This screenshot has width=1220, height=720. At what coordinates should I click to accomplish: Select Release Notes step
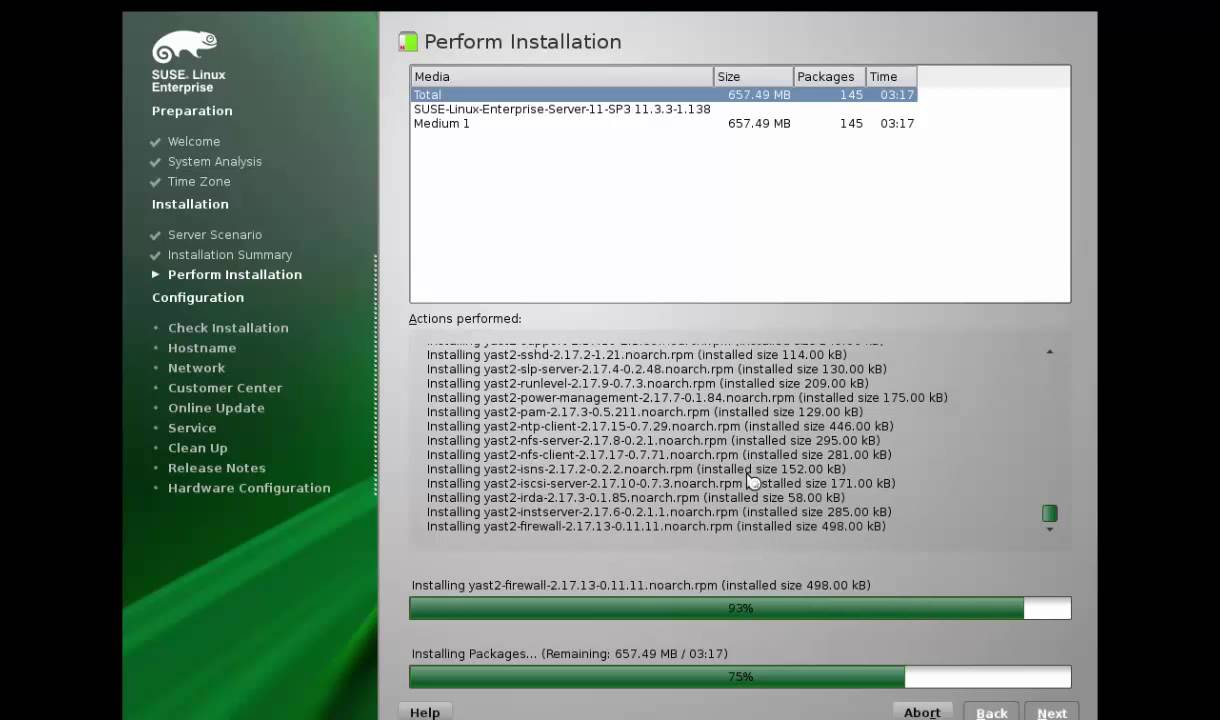tap(217, 468)
